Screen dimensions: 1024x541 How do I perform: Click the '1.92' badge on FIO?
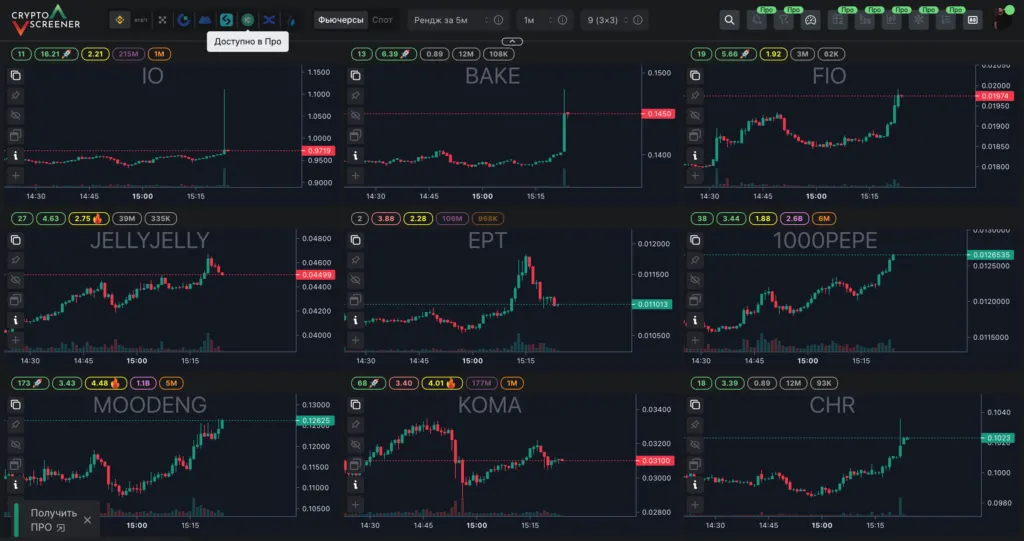[x=773, y=54]
